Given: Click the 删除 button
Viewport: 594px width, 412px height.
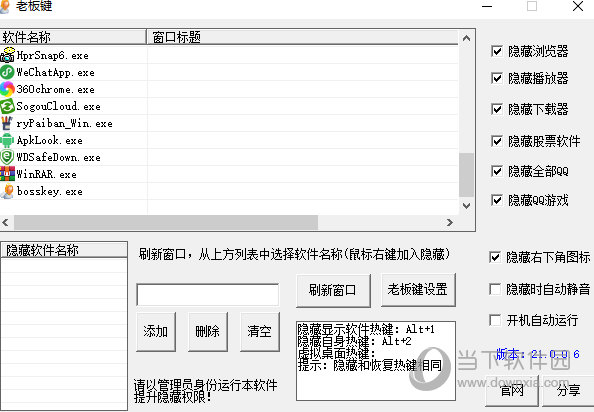Looking at the screenshot, I should 208,332.
